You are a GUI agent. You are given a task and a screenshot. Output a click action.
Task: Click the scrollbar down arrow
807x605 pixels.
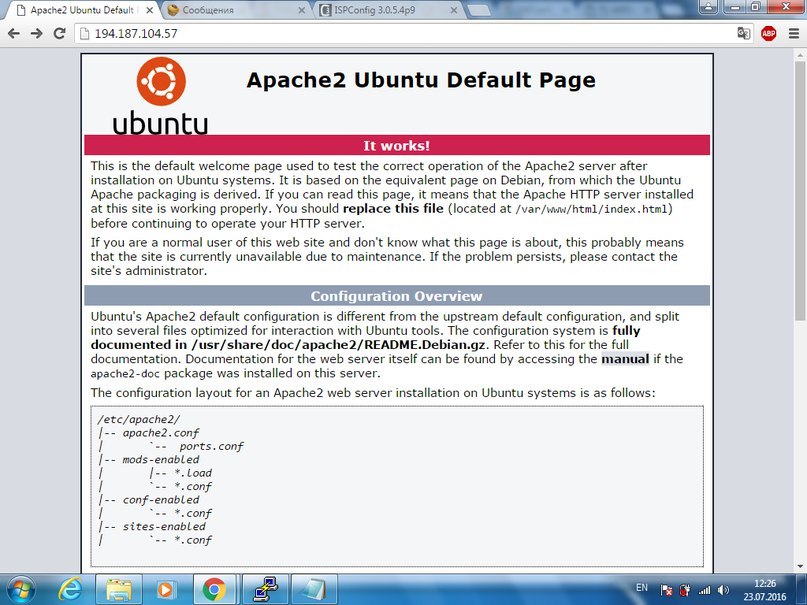click(800, 566)
